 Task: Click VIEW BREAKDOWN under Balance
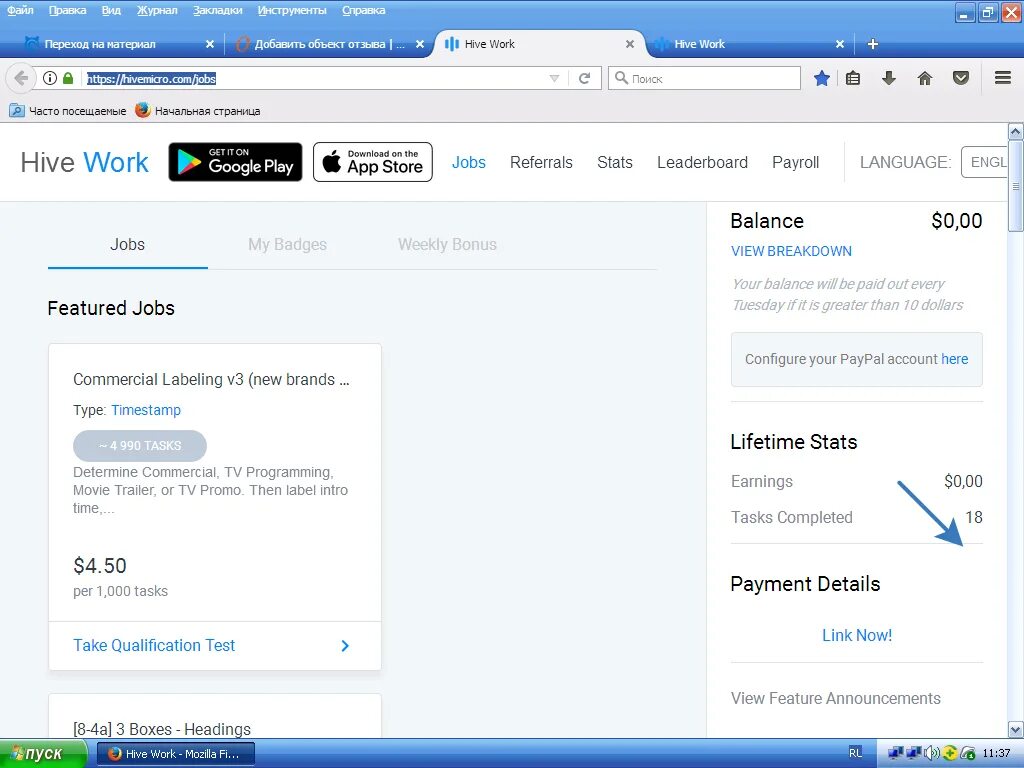point(791,251)
